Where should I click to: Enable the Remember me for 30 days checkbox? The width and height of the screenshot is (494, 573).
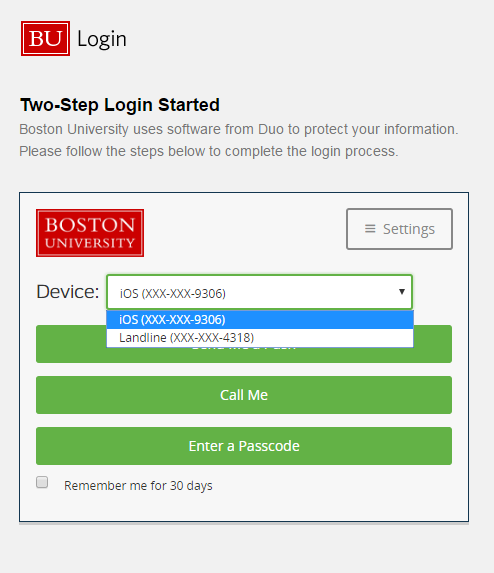[x=42, y=482]
